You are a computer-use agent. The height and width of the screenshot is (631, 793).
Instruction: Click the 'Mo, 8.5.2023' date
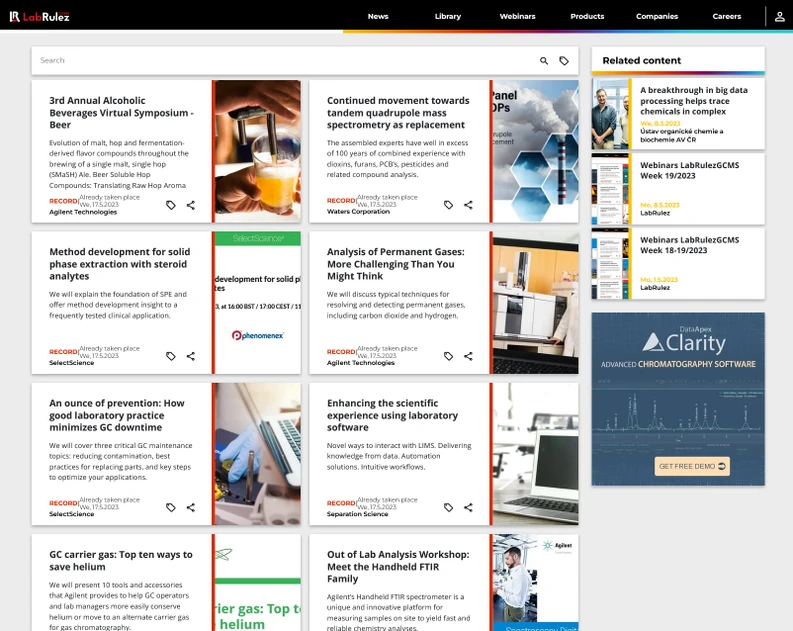click(x=659, y=205)
